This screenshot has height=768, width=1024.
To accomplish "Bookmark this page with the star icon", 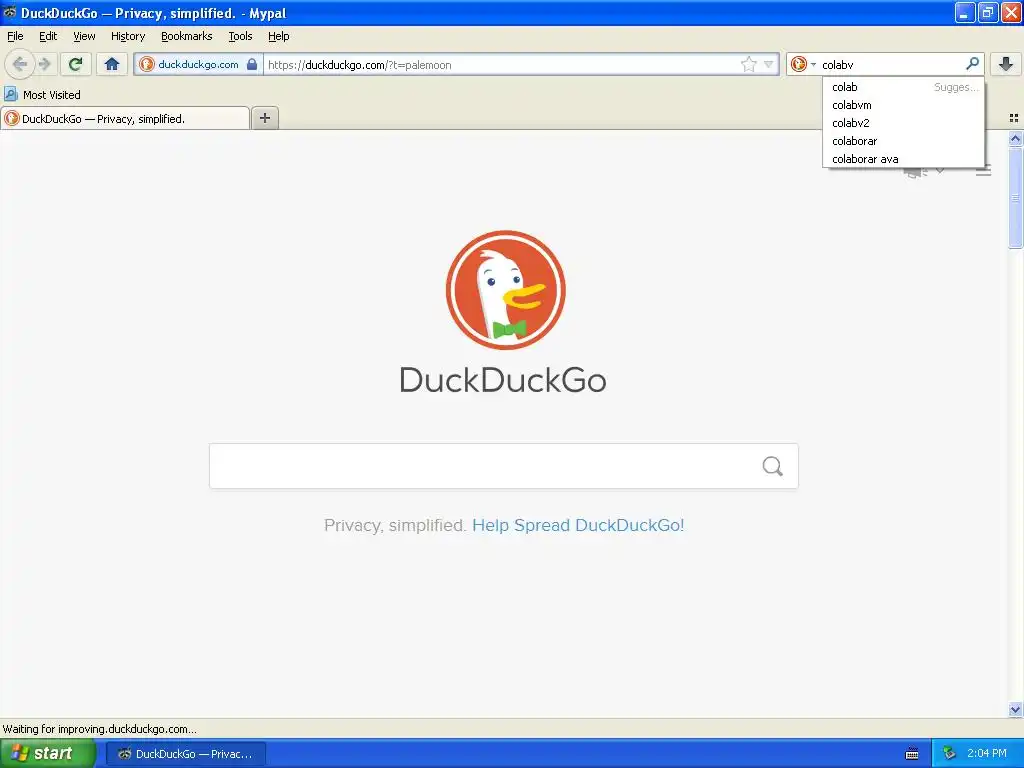I will tap(748, 64).
